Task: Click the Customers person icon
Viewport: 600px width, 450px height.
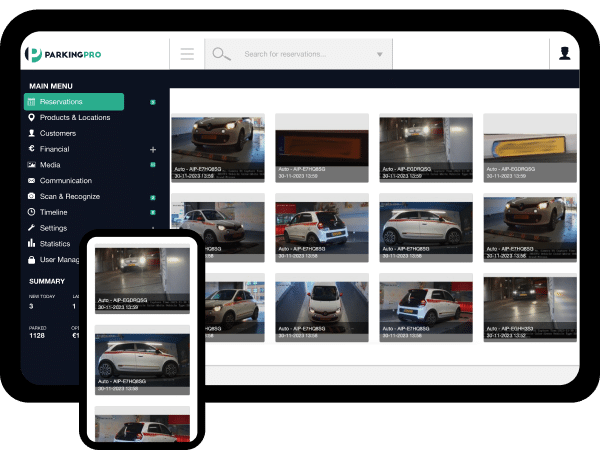Action: pyautogui.click(x=31, y=133)
